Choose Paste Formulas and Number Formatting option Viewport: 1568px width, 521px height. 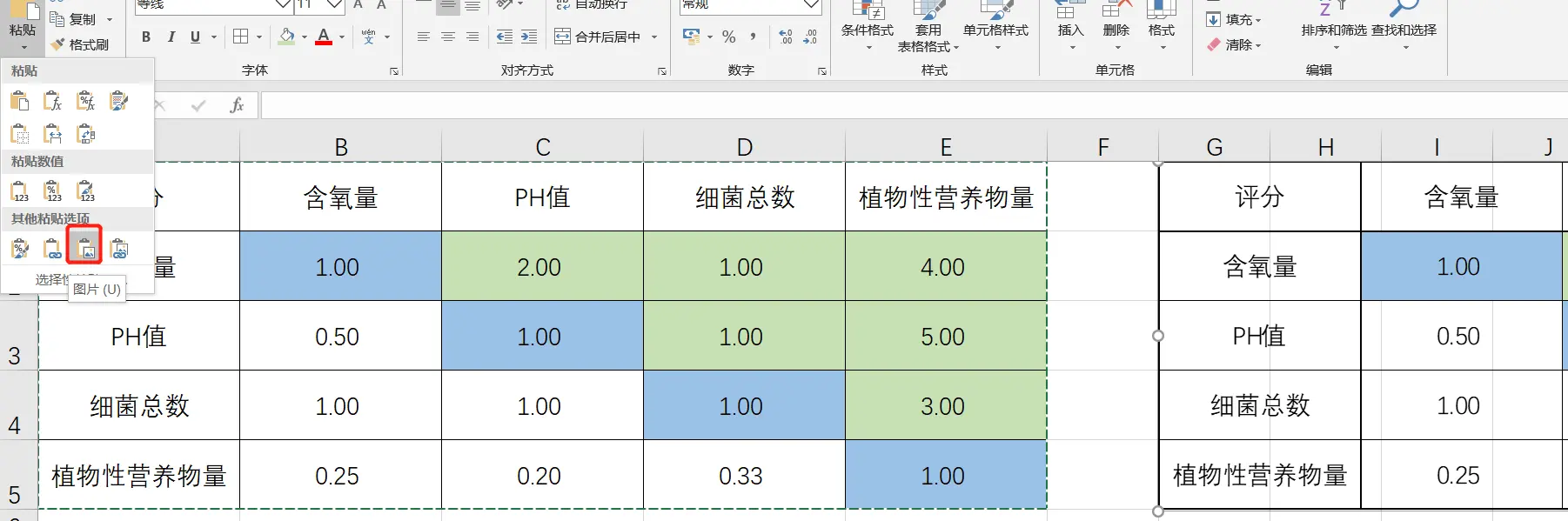[85, 102]
